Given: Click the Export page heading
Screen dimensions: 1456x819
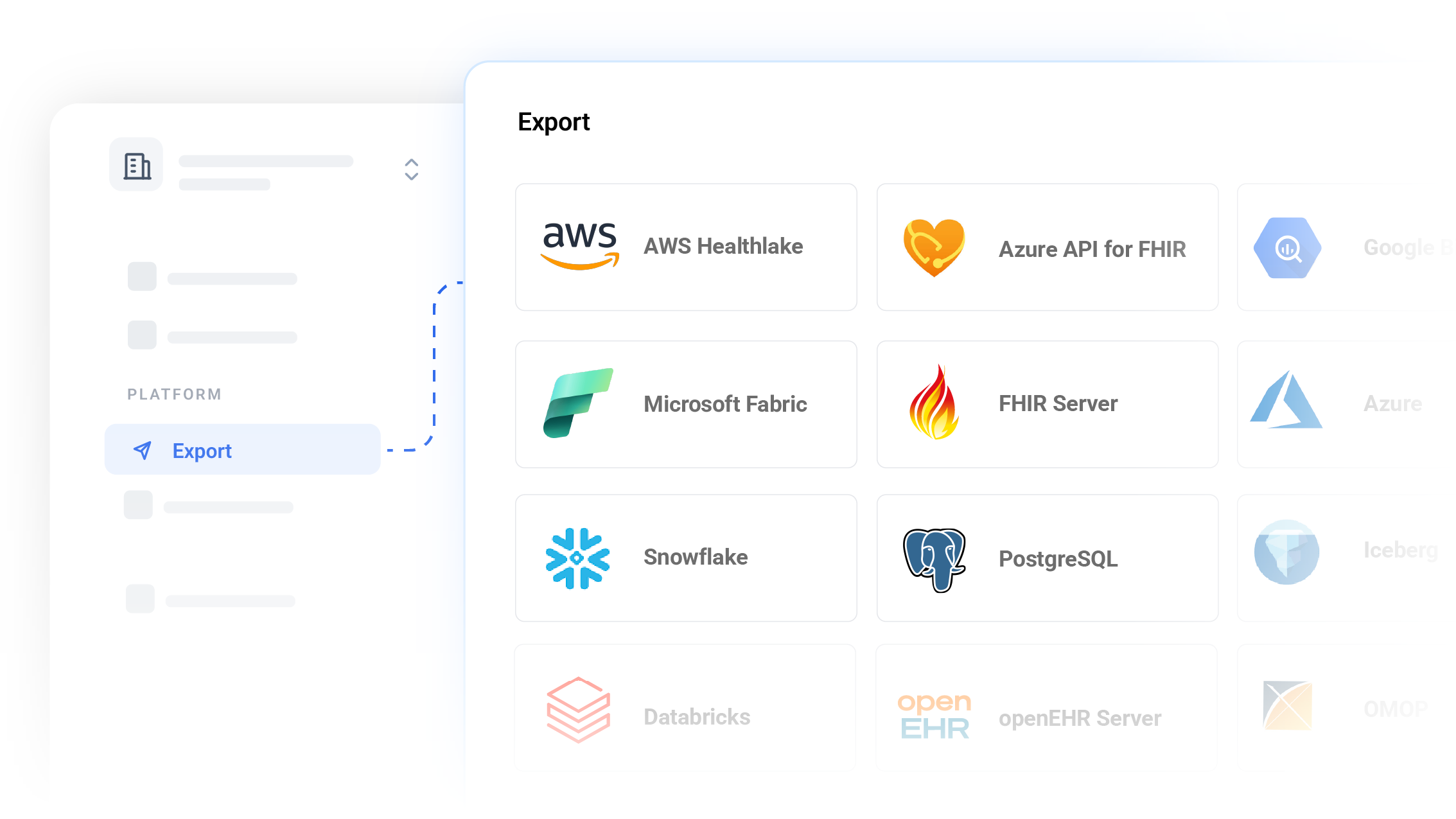Looking at the screenshot, I should [554, 122].
